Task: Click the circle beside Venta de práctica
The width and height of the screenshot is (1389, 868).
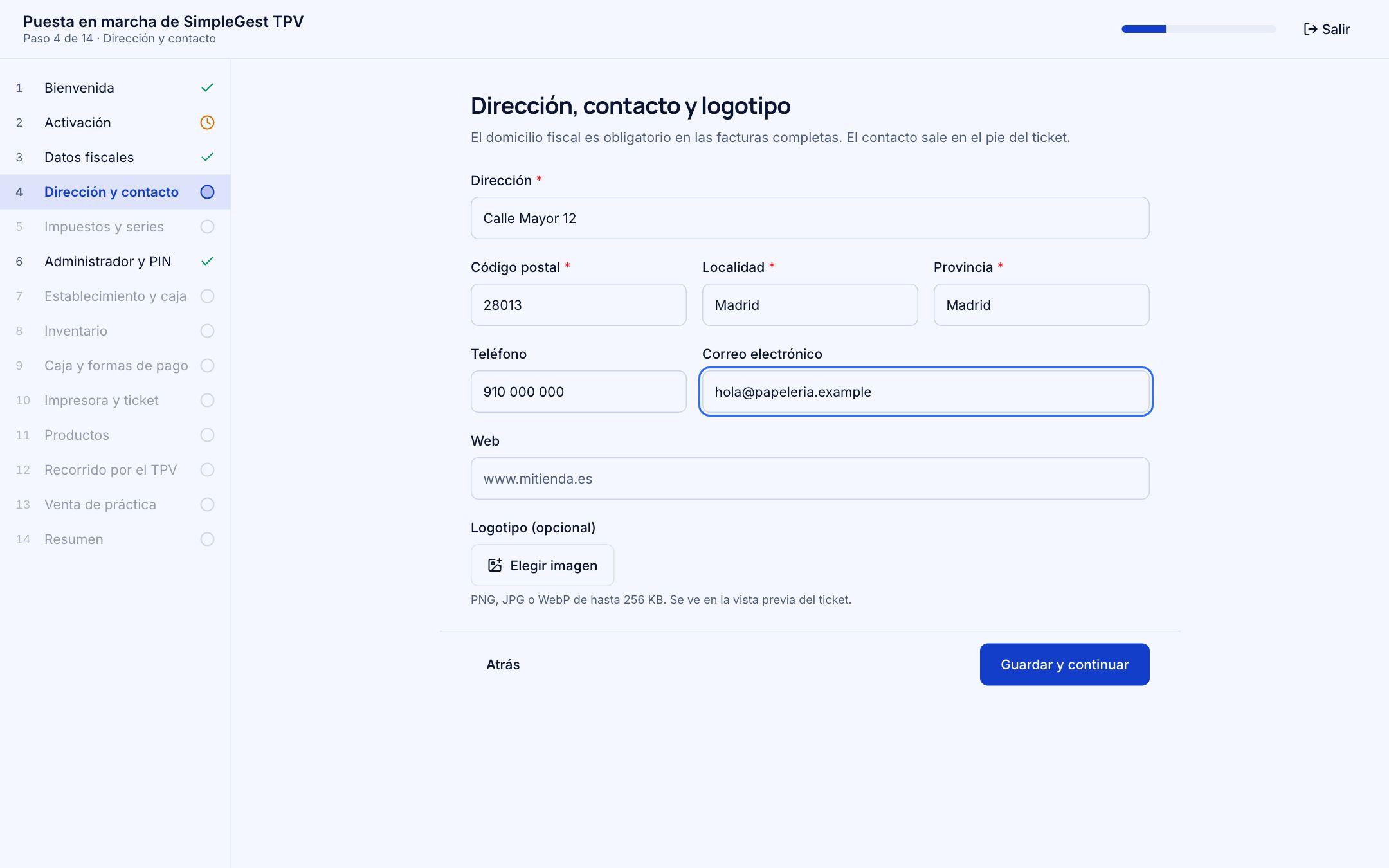Action: [207, 504]
